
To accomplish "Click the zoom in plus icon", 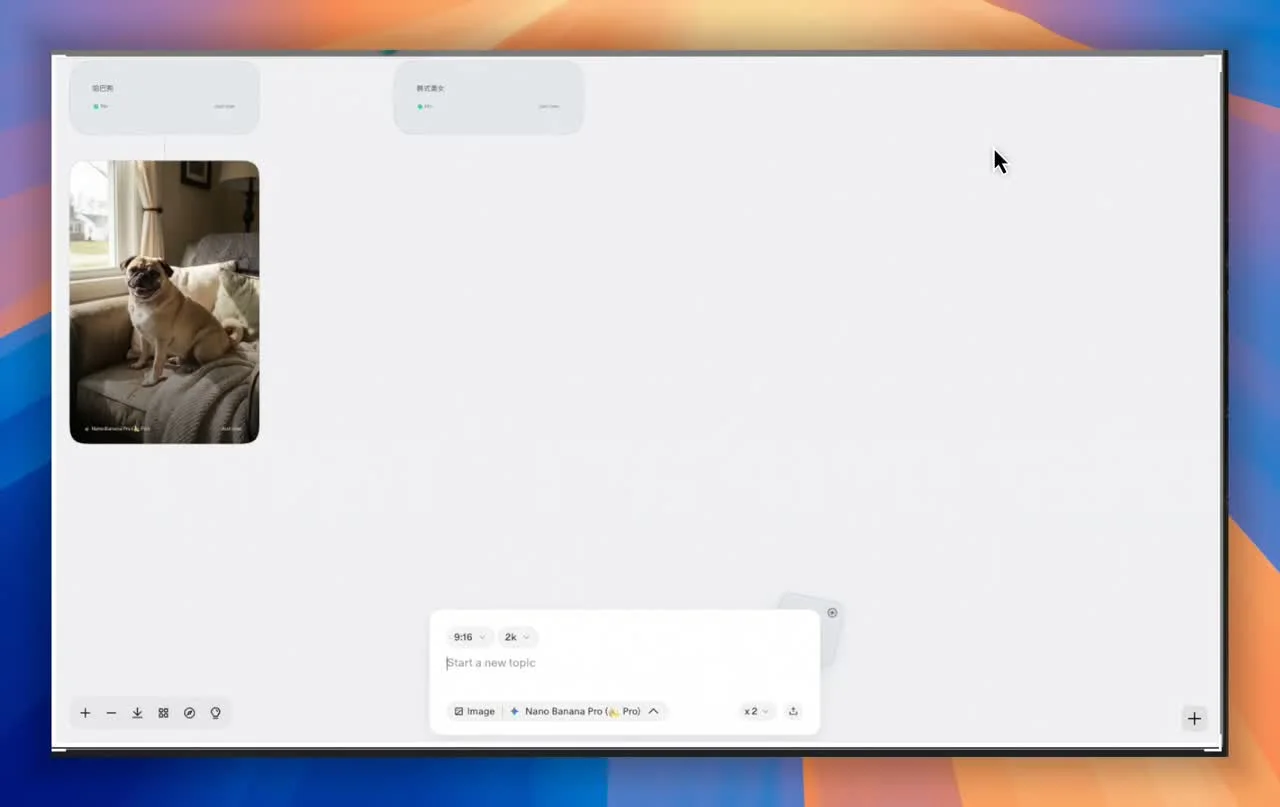I will pyautogui.click(x=85, y=713).
